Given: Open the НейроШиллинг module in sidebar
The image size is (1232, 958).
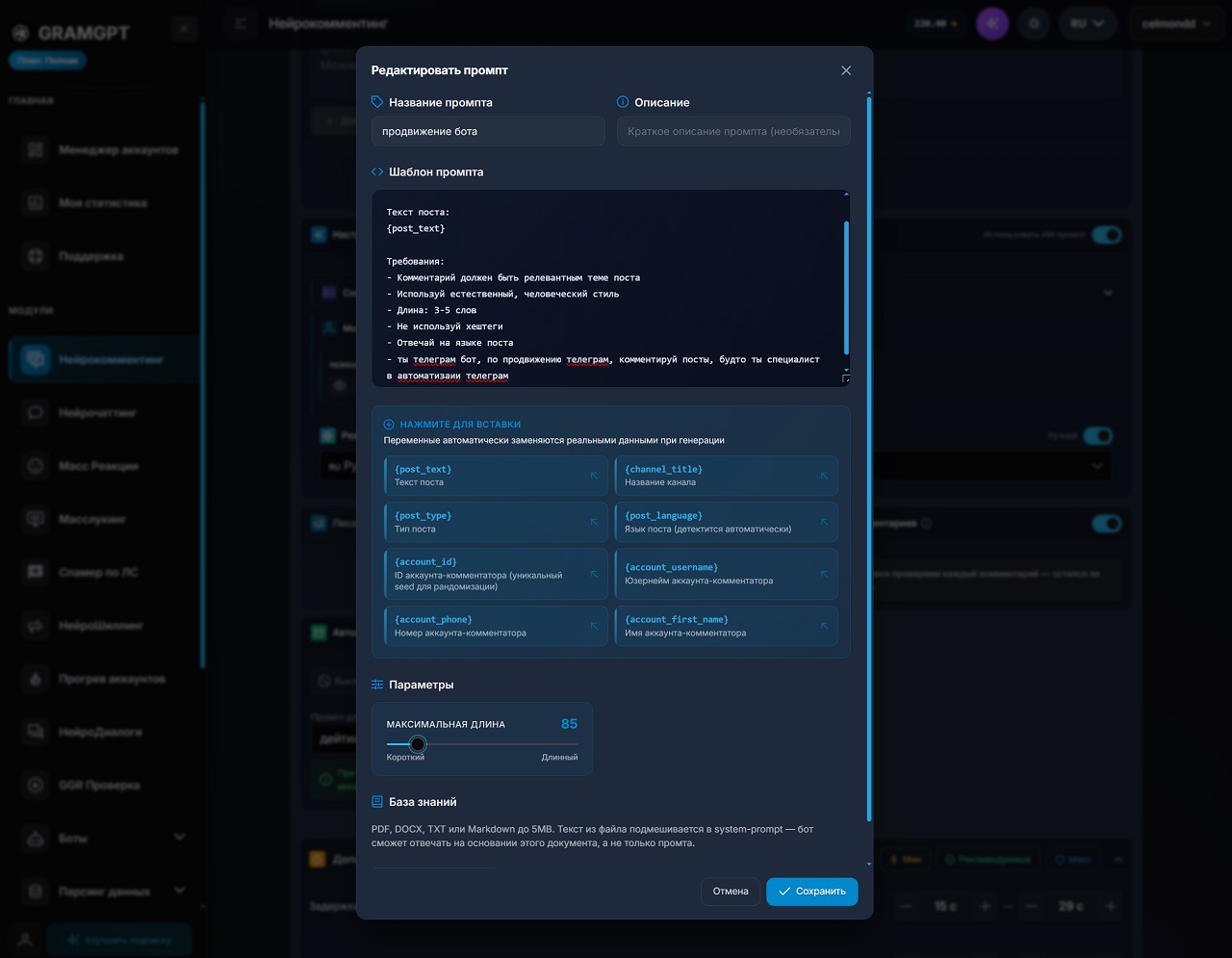Looking at the screenshot, I should click(x=104, y=626).
